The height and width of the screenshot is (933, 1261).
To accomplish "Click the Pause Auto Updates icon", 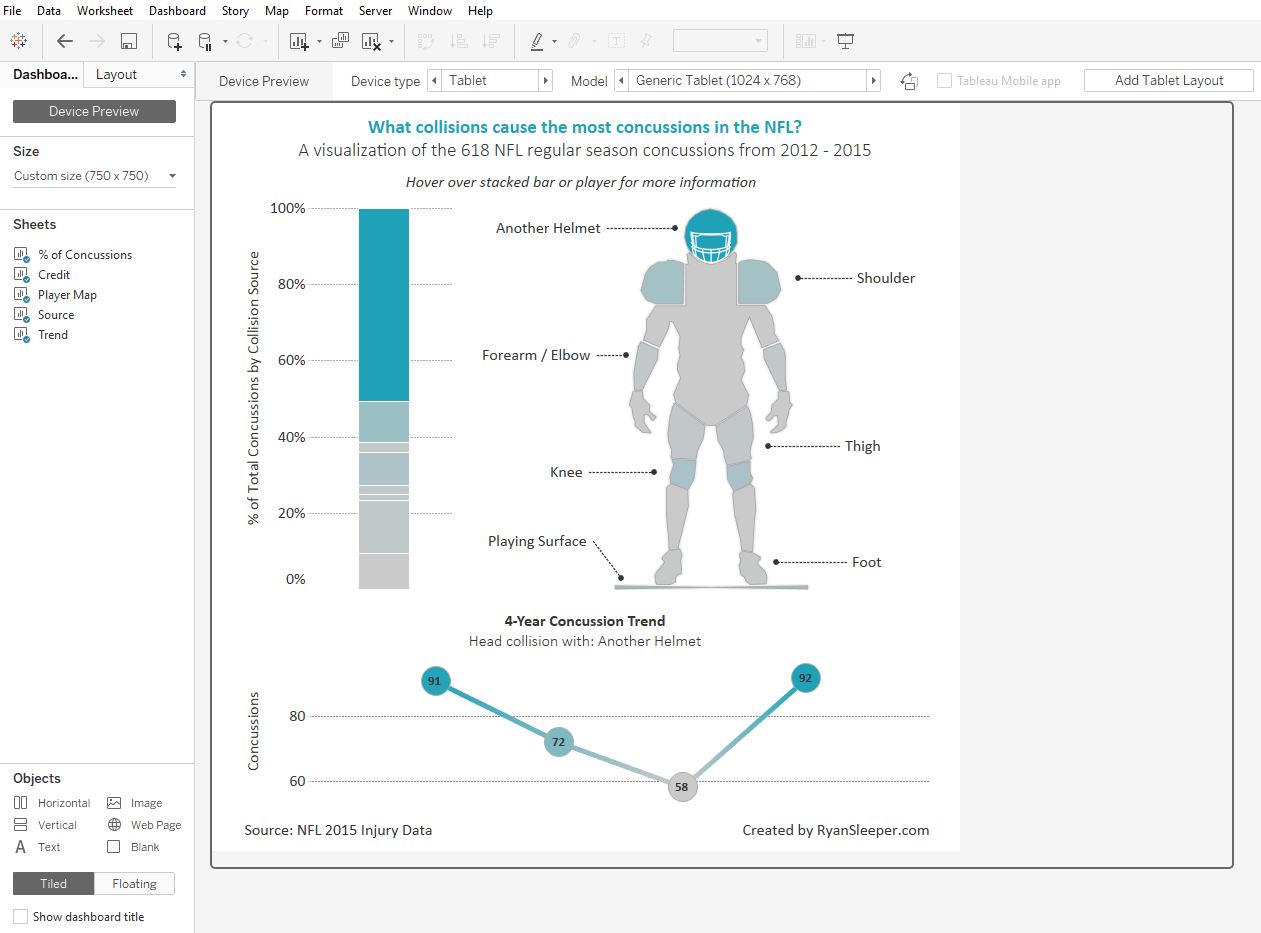I will pos(205,41).
